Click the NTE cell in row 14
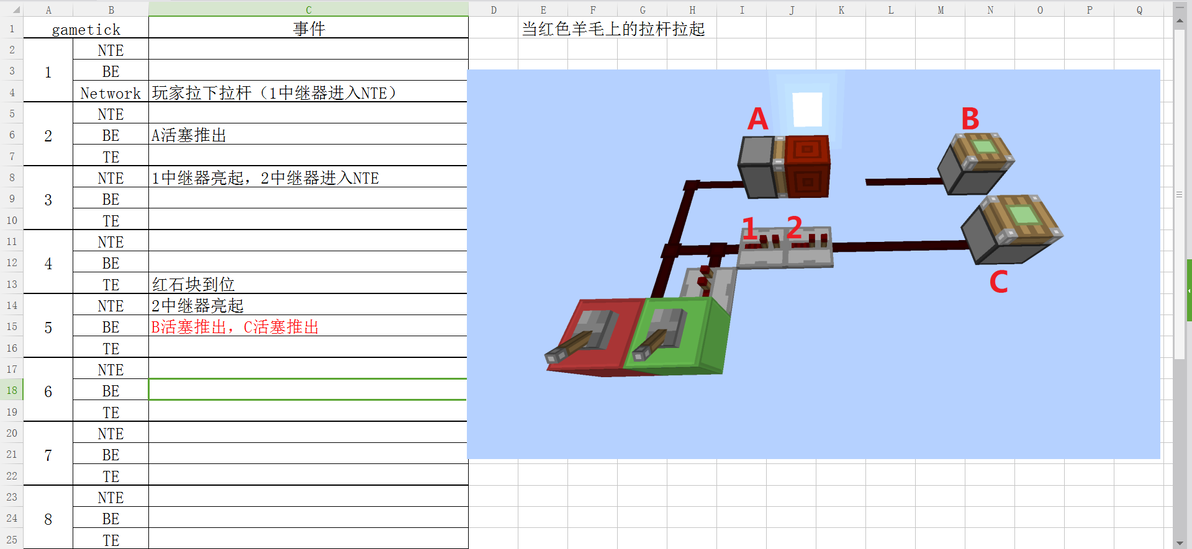1192x549 pixels. 111,306
